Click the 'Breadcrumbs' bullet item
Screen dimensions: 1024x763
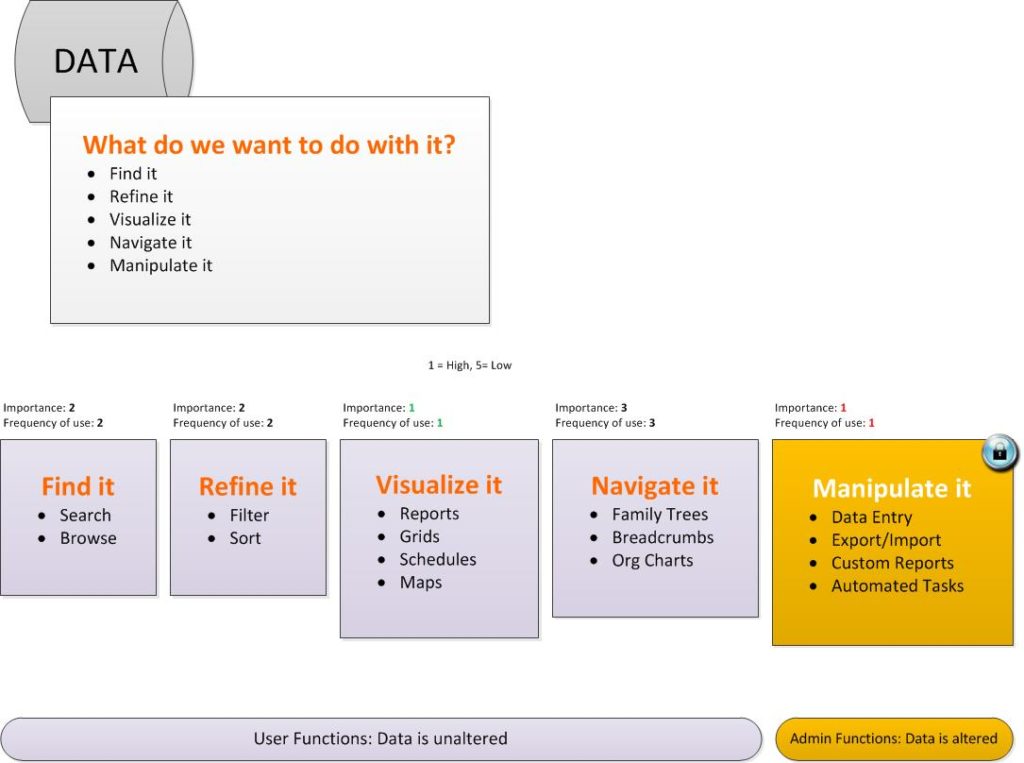pos(663,538)
